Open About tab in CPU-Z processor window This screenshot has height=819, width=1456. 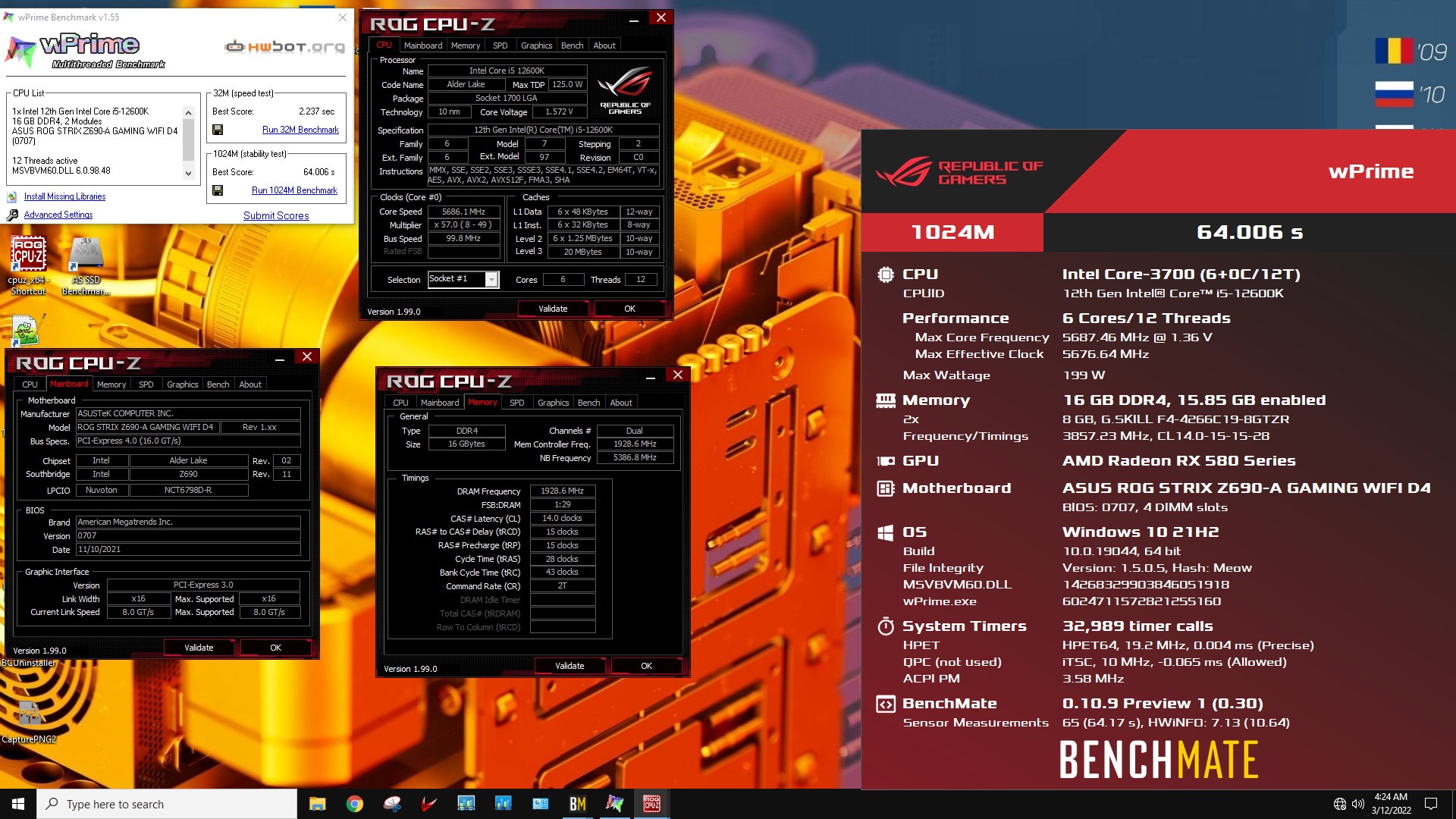point(604,45)
